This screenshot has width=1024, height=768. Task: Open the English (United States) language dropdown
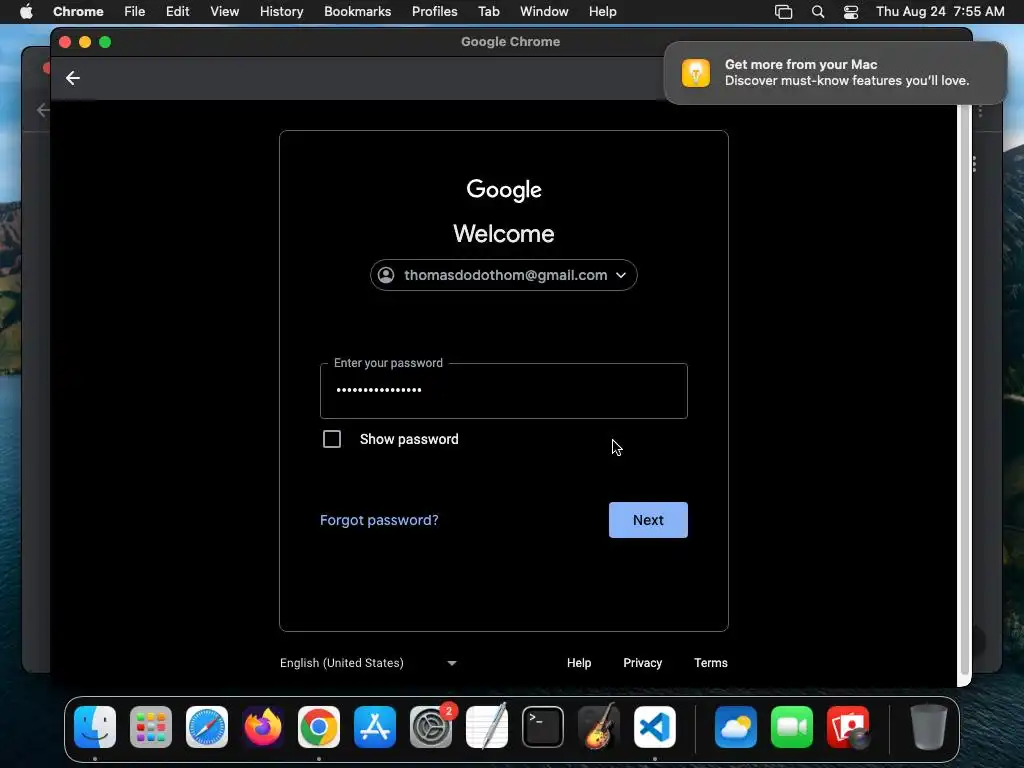point(368,663)
